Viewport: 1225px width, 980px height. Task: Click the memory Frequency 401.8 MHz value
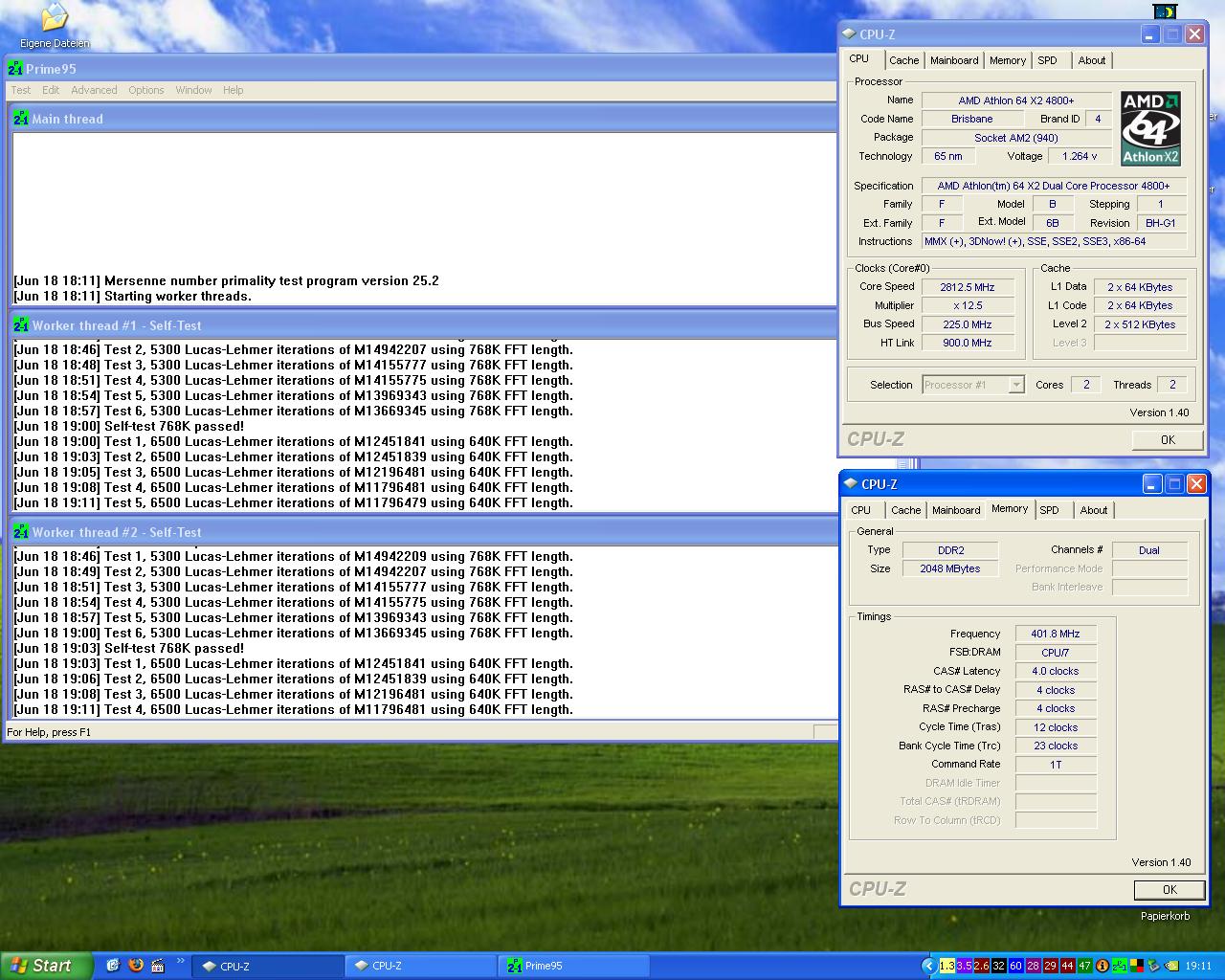pyautogui.click(x=1056, y=634)
